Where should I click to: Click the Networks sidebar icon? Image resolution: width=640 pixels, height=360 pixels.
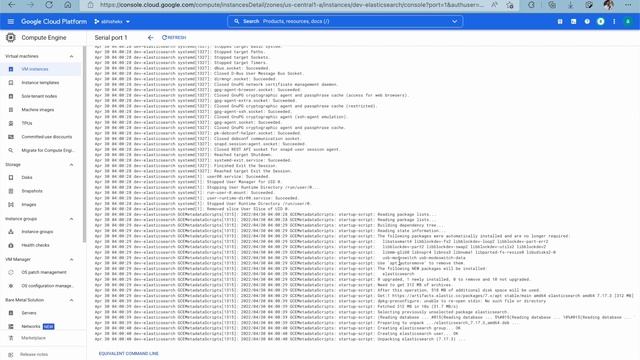11,327
